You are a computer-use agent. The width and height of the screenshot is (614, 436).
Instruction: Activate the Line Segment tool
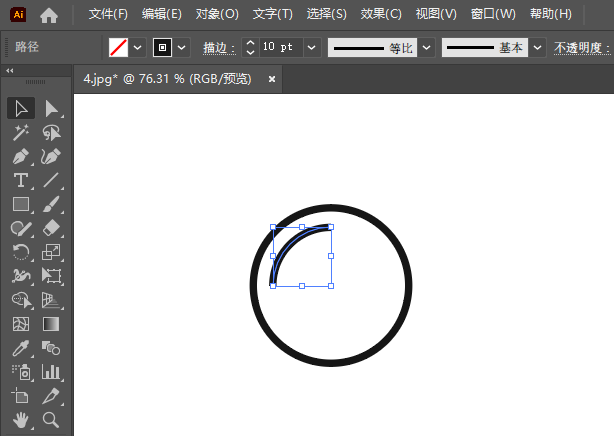coord(51,181)
